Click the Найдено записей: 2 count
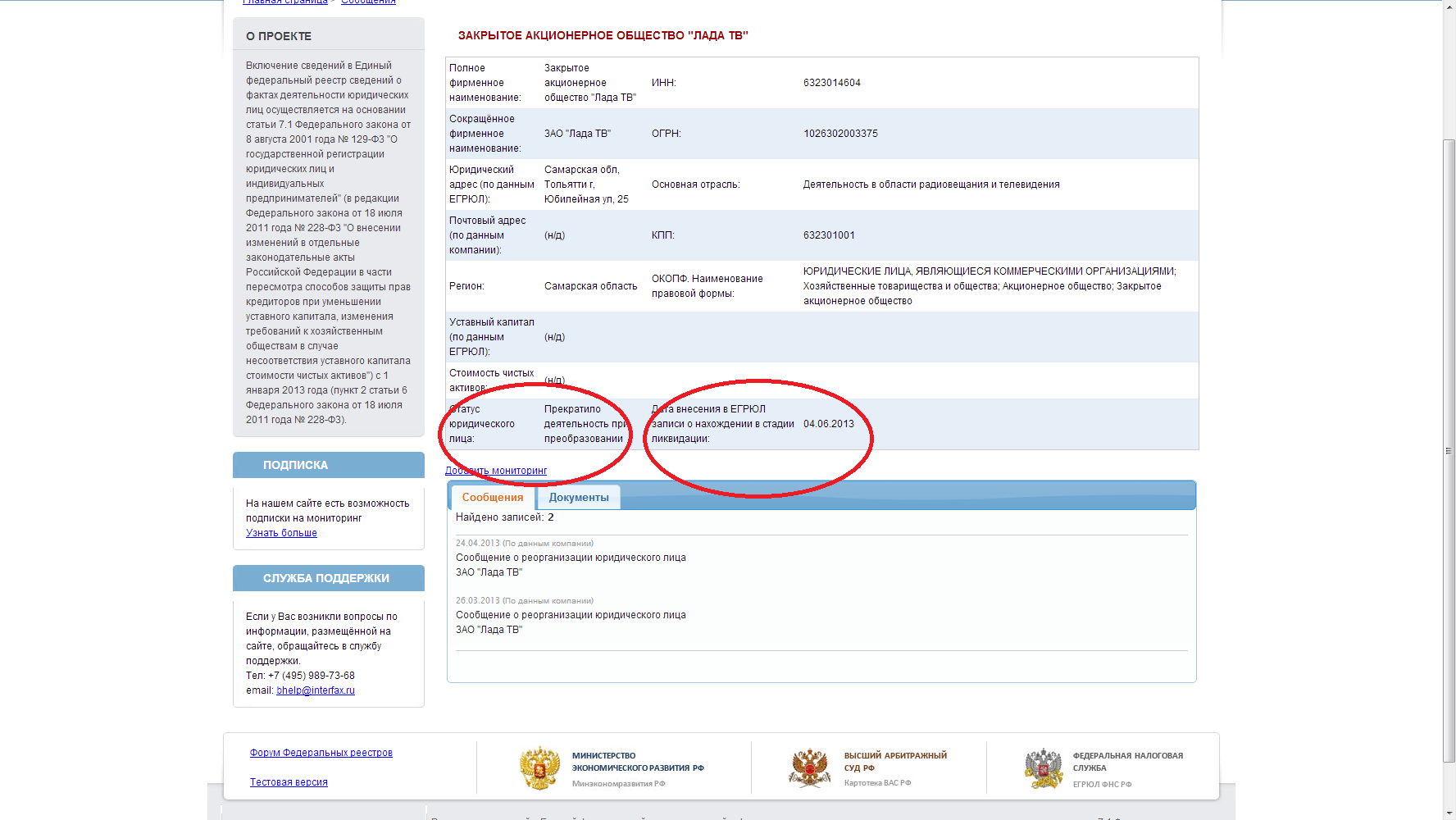1456x820 pixels. point(505,517)
